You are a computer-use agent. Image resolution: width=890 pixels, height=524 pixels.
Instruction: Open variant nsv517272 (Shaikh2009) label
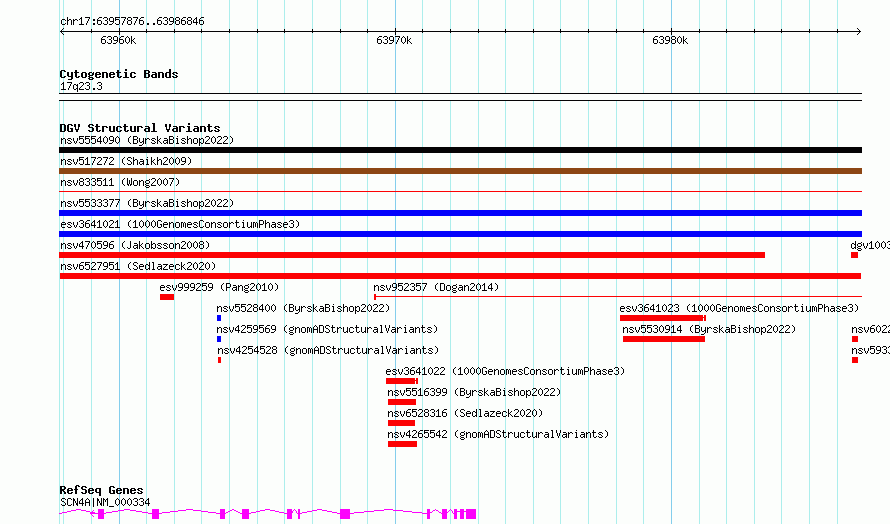[126, 161]
